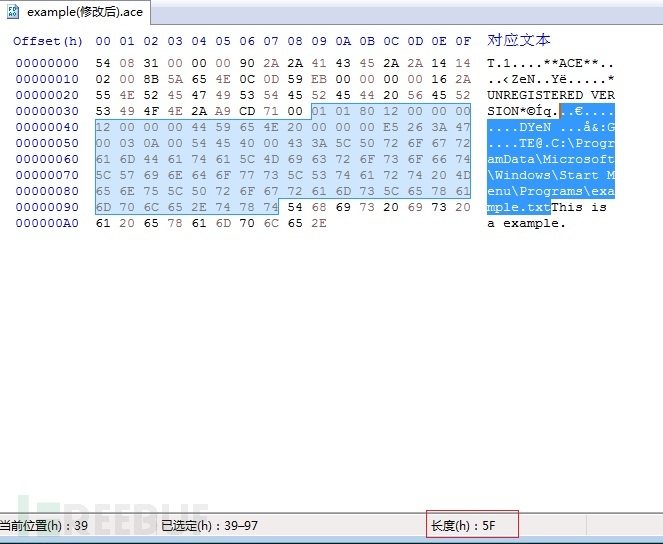Select offset row 00000090
The width and height of the screenshot is (663, 544).
pyautogui.click(x=47, y=208)
